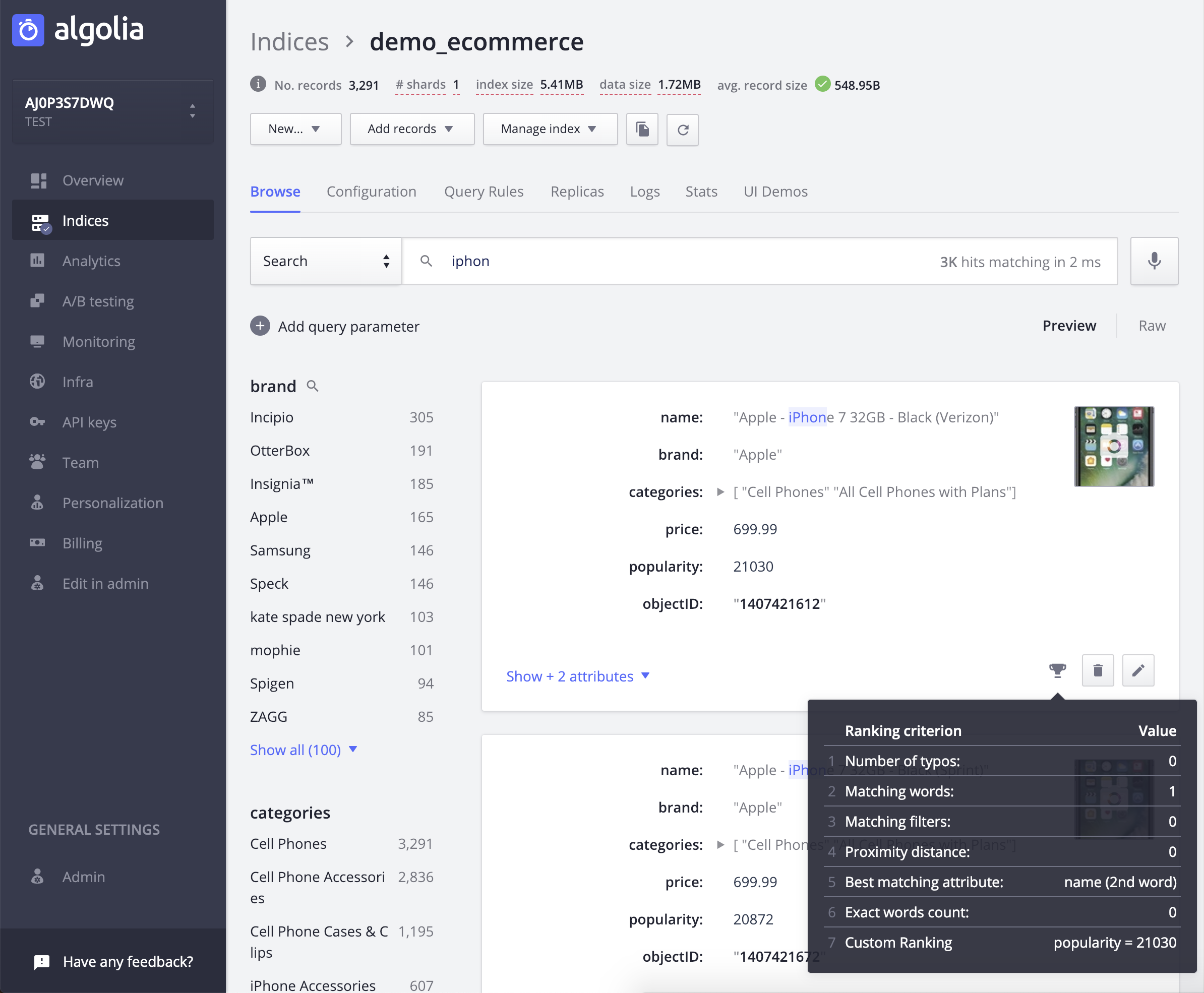Expand categories array of first record
1204x993 pixels.
click(x=720, y=492)
